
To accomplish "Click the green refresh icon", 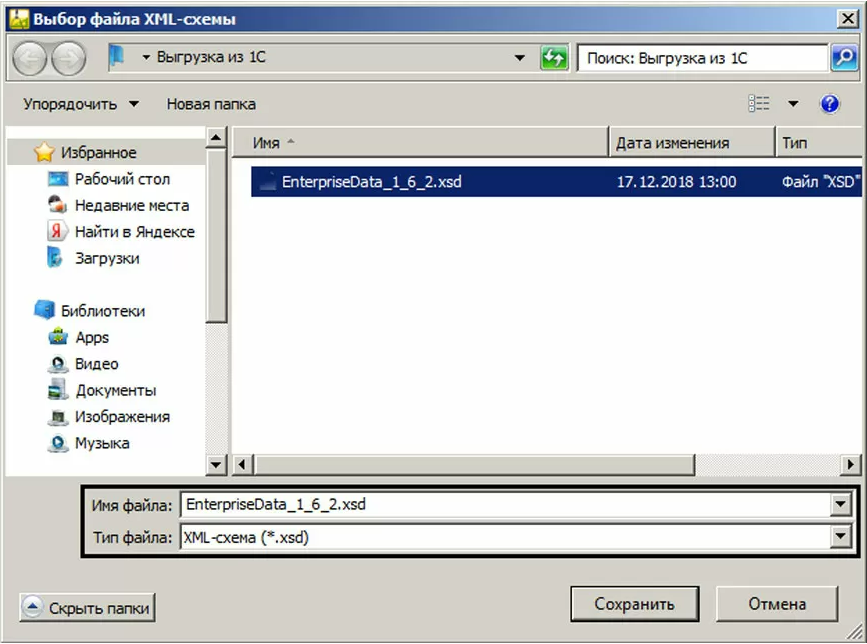I will 554,57.
